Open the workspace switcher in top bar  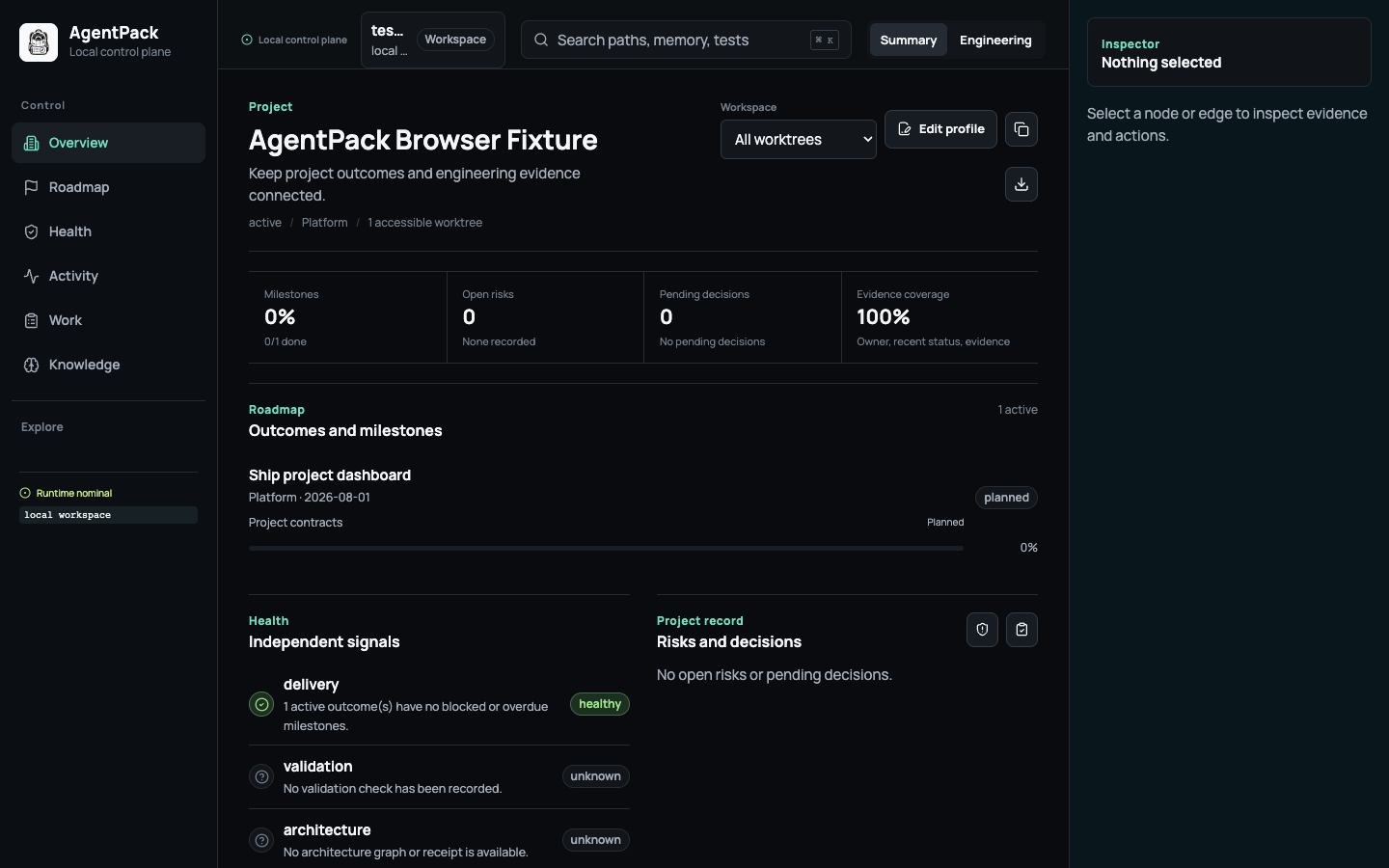coord(433,40)
